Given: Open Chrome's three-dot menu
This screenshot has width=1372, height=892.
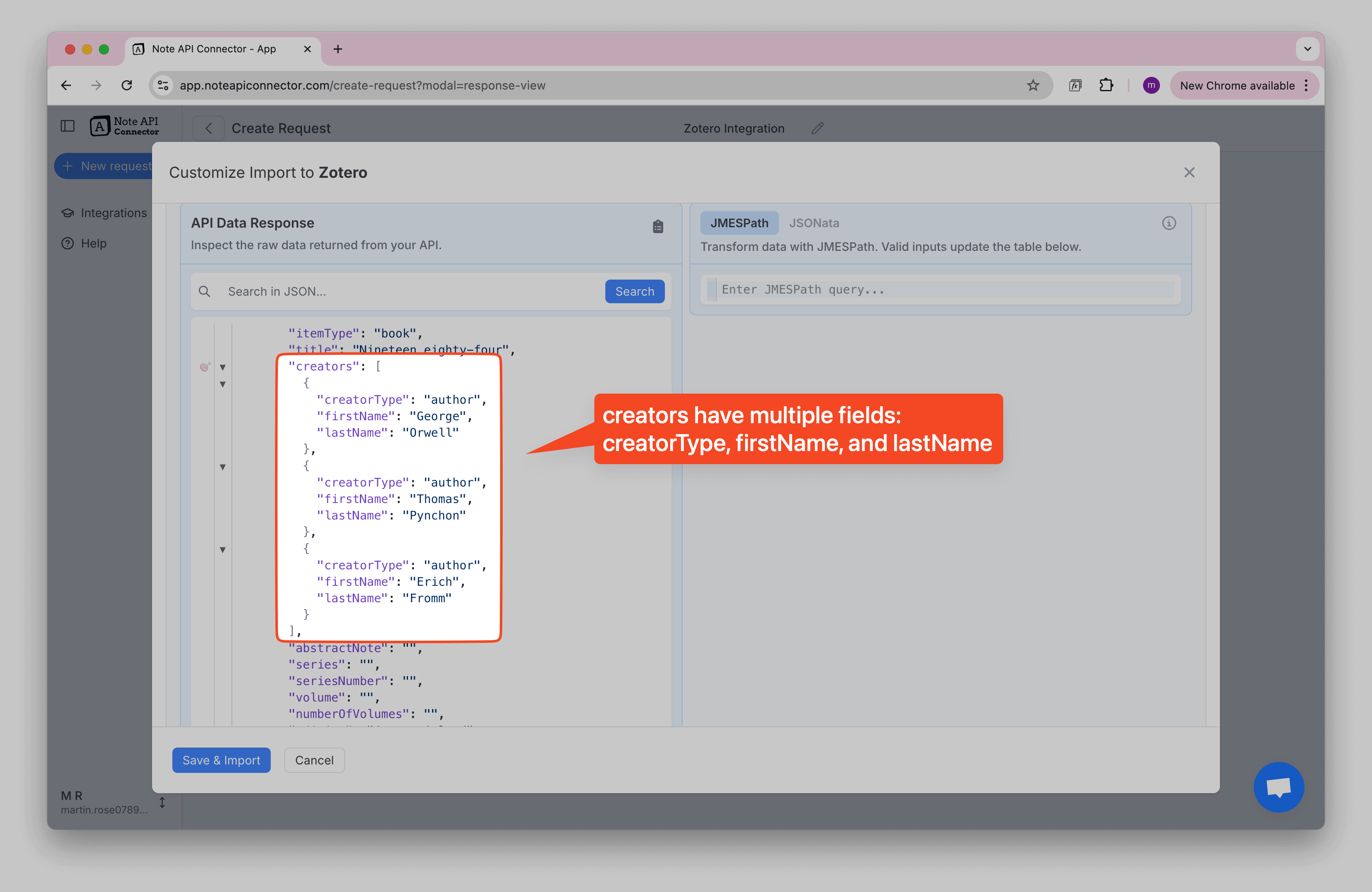Looking at the screenshot, I should pyautogui.click(x=1306, y=85).
